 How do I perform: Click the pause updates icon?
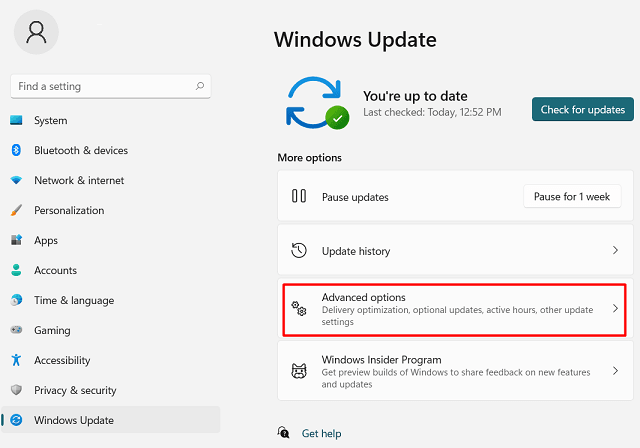click(299, 196)
